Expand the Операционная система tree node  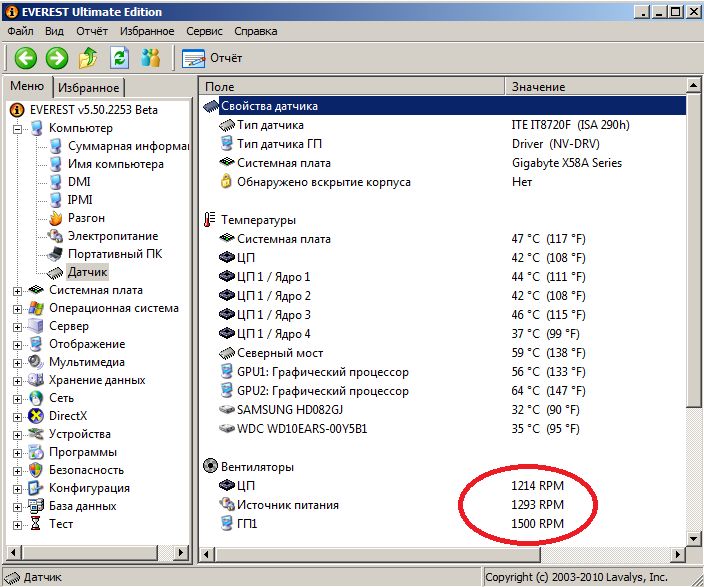[x=18, y=309]
